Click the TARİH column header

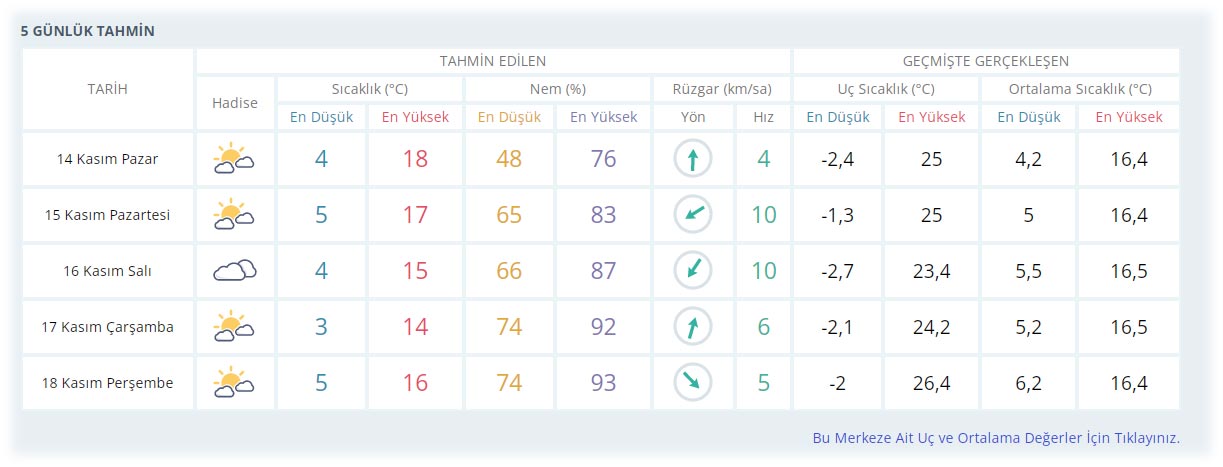107,89
